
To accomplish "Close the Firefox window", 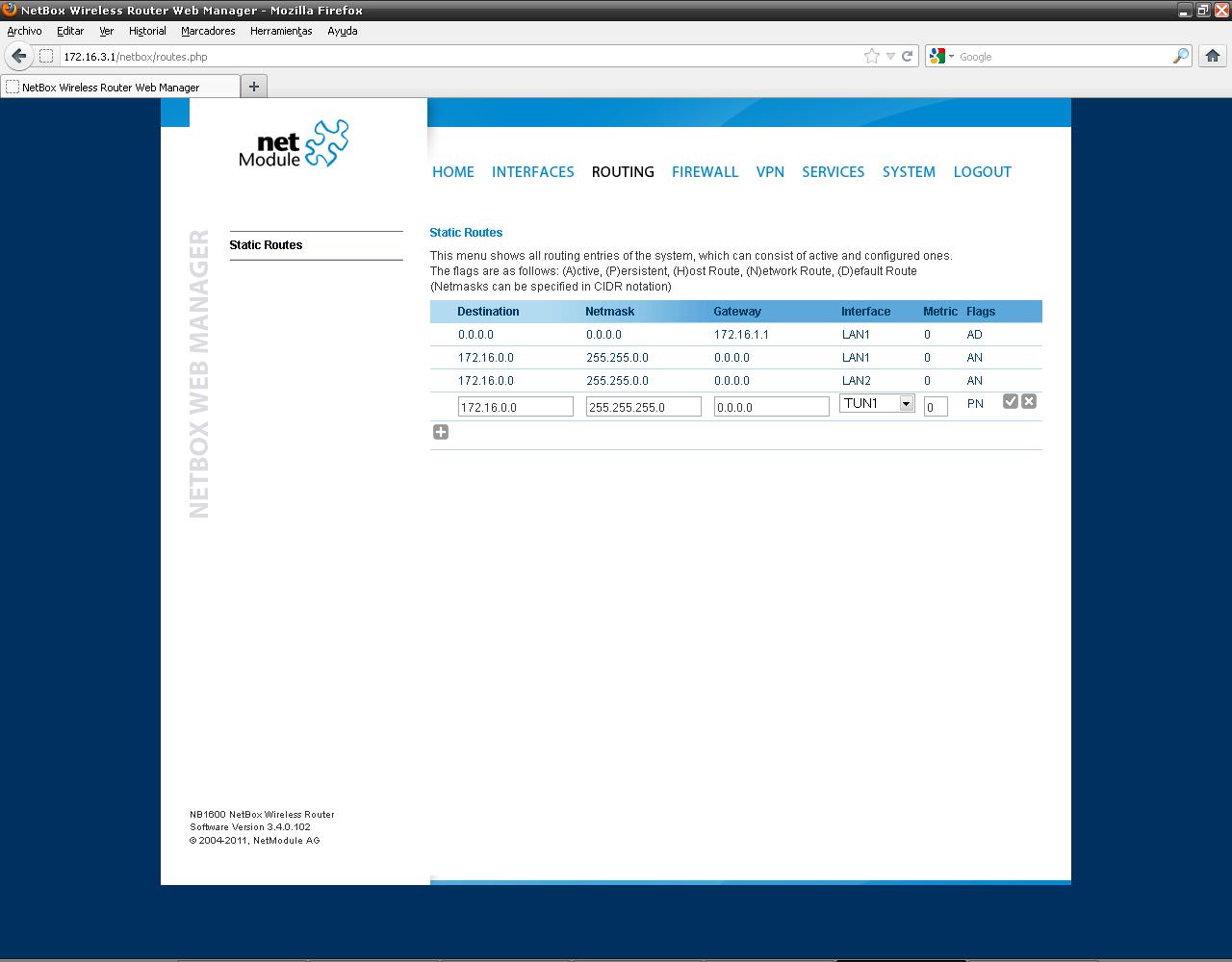I will click(1220, 10).
